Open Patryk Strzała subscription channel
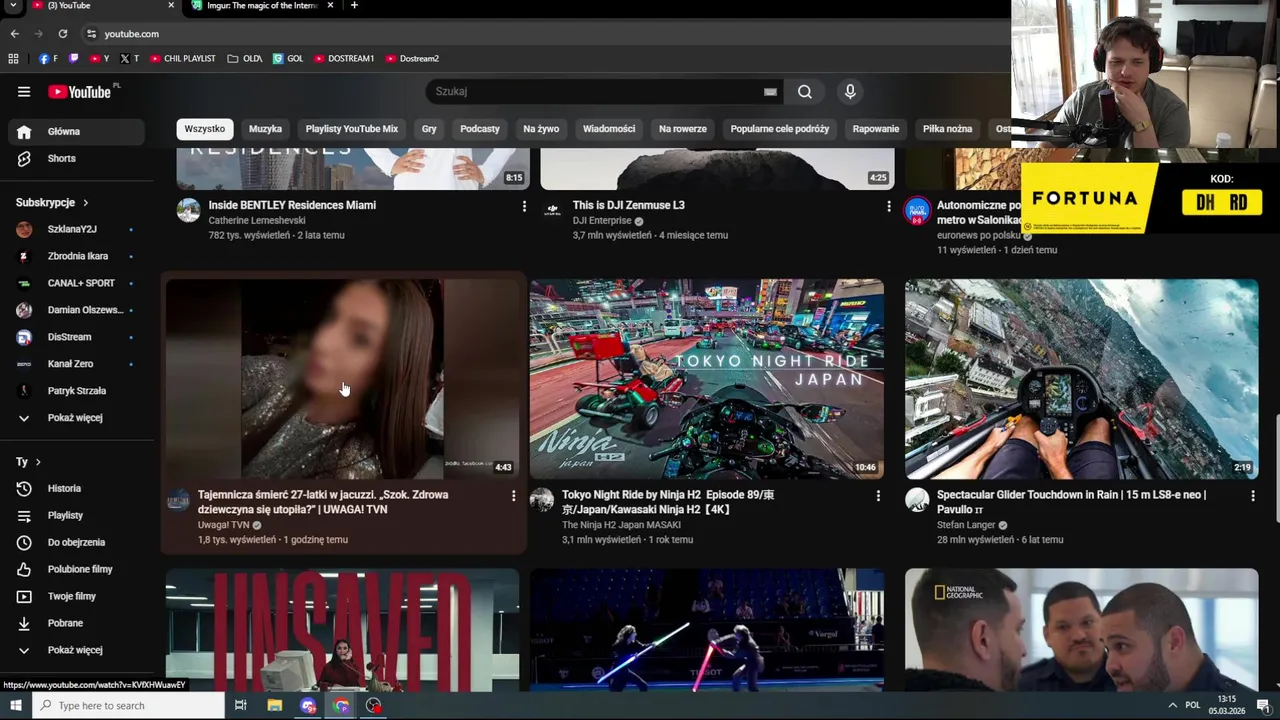1280x720 pixels. coord(76,391)
